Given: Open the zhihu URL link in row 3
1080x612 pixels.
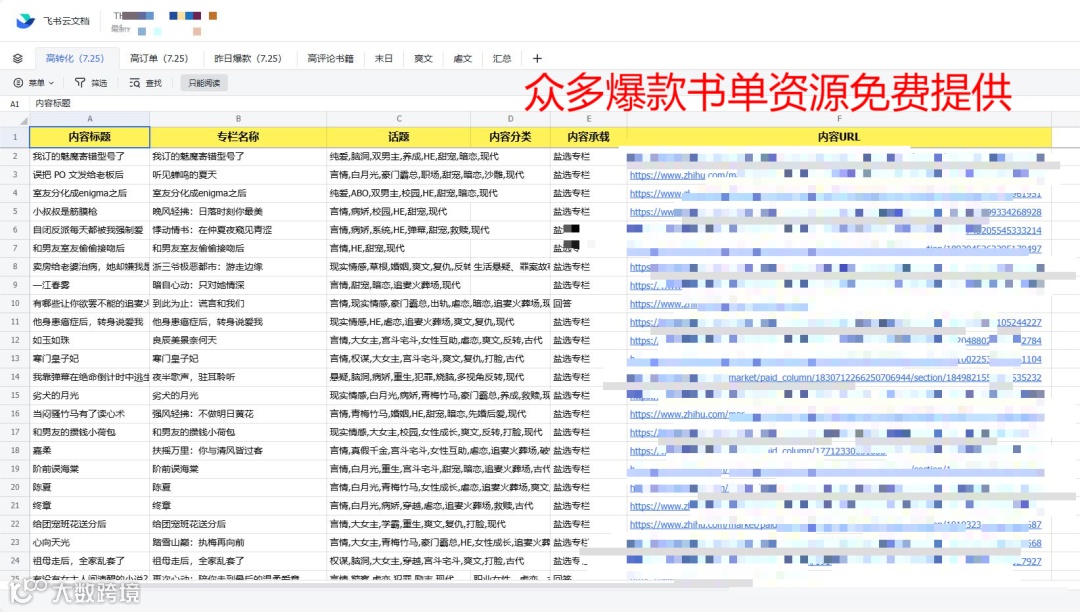Looking at the screenshot, I should [683, 176].
